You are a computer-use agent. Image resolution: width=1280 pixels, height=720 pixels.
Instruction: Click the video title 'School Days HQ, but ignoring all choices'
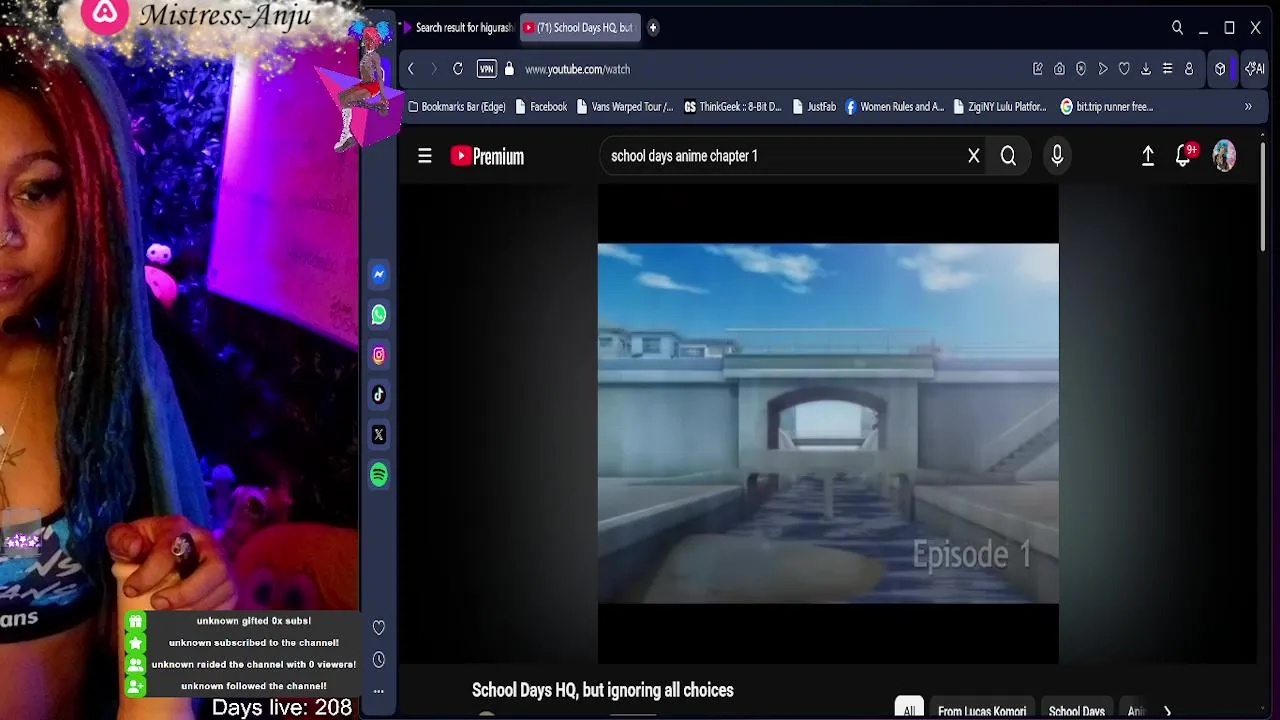(603, 690)
